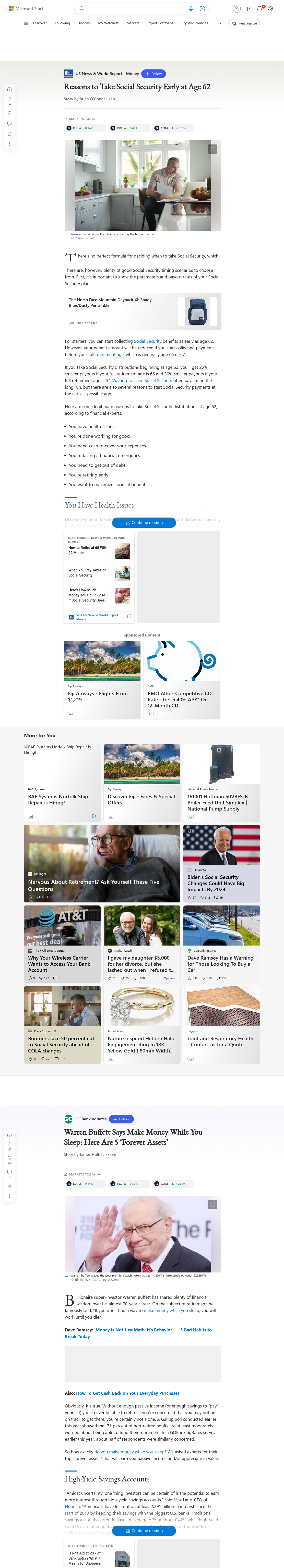The height and width of the screenshot is (1568, 284).
Task: Follow the Social Security hyperlink
Action: tap(147, 341)
